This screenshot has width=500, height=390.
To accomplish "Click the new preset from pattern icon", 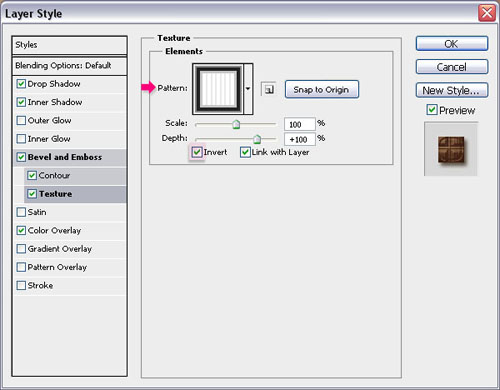I will 268,89.
